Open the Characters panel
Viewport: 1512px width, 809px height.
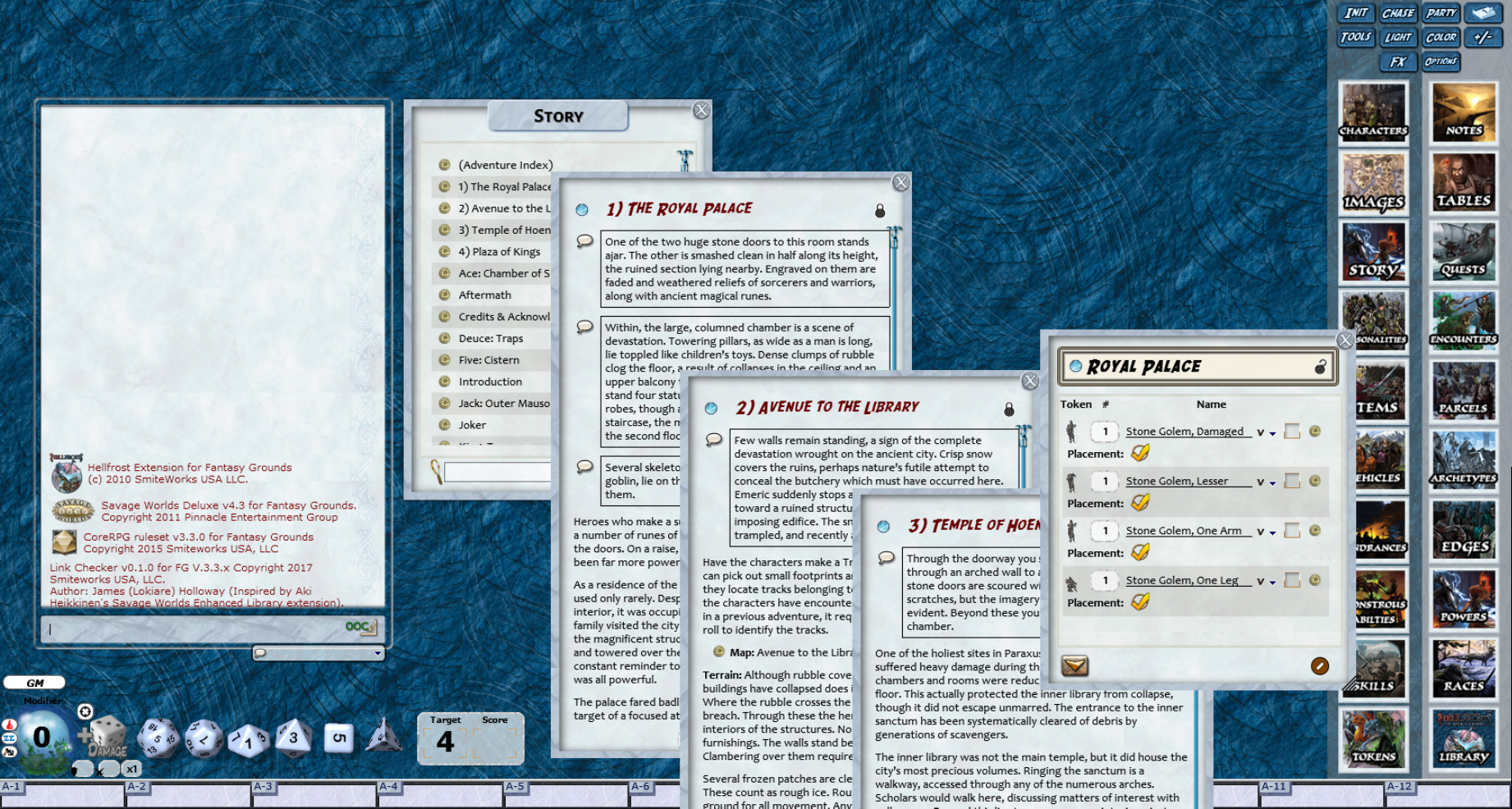click(1373, 112)
